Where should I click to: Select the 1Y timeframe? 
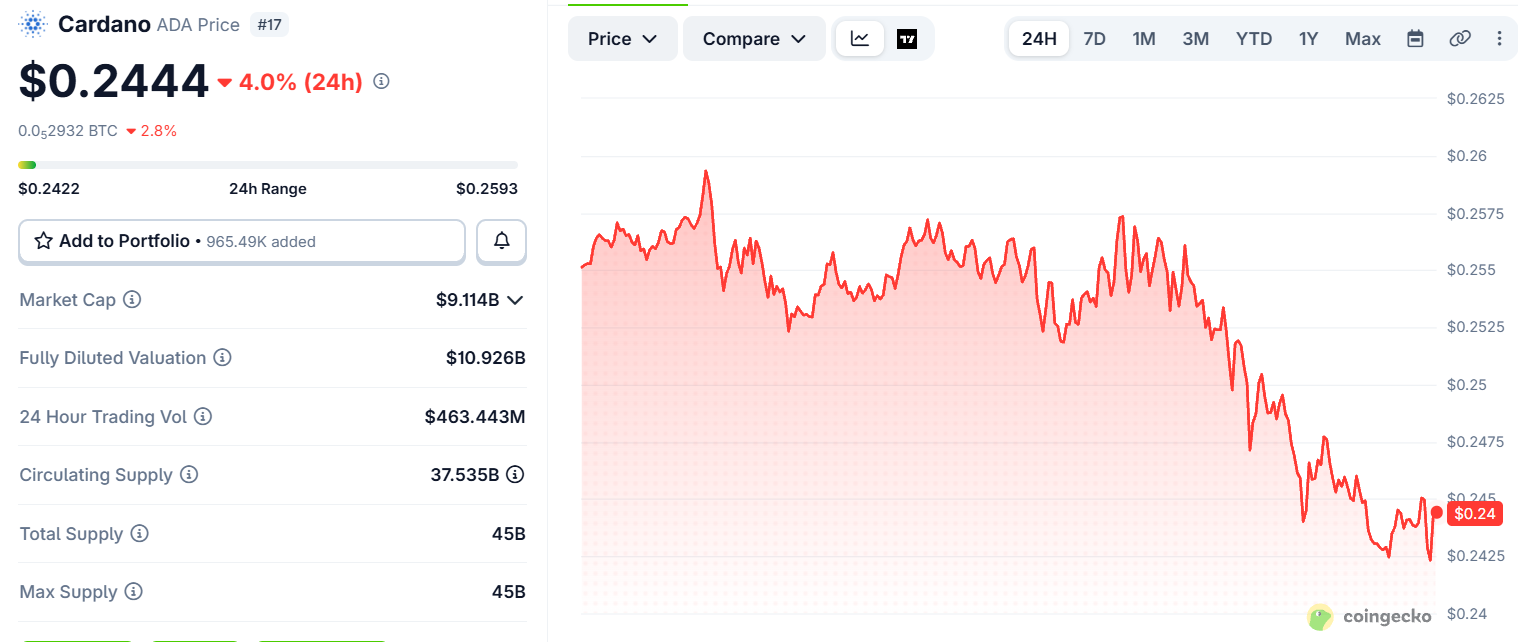pyautogui.click(x=1308, y=39)
